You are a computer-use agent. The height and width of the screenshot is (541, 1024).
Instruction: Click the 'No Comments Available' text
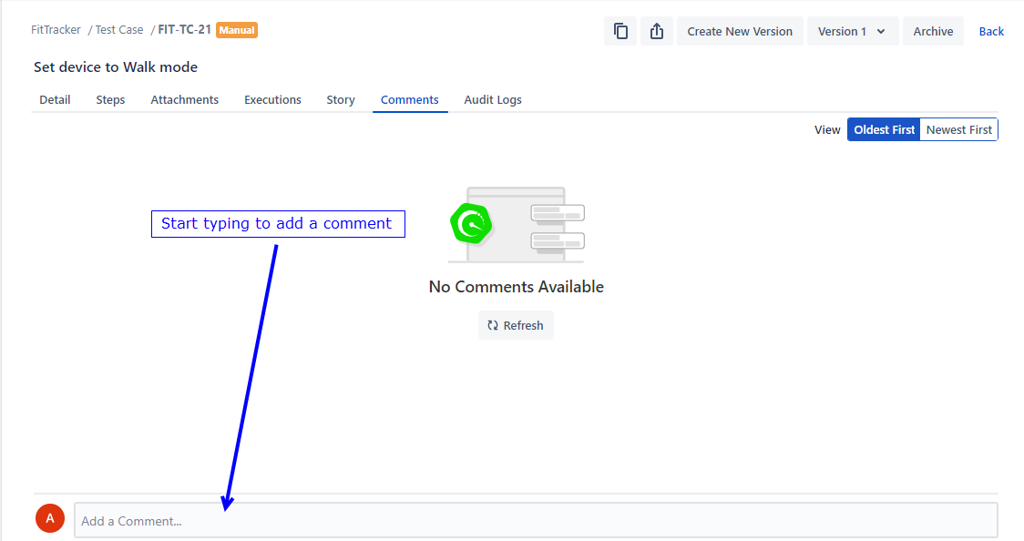click(516, 287)
